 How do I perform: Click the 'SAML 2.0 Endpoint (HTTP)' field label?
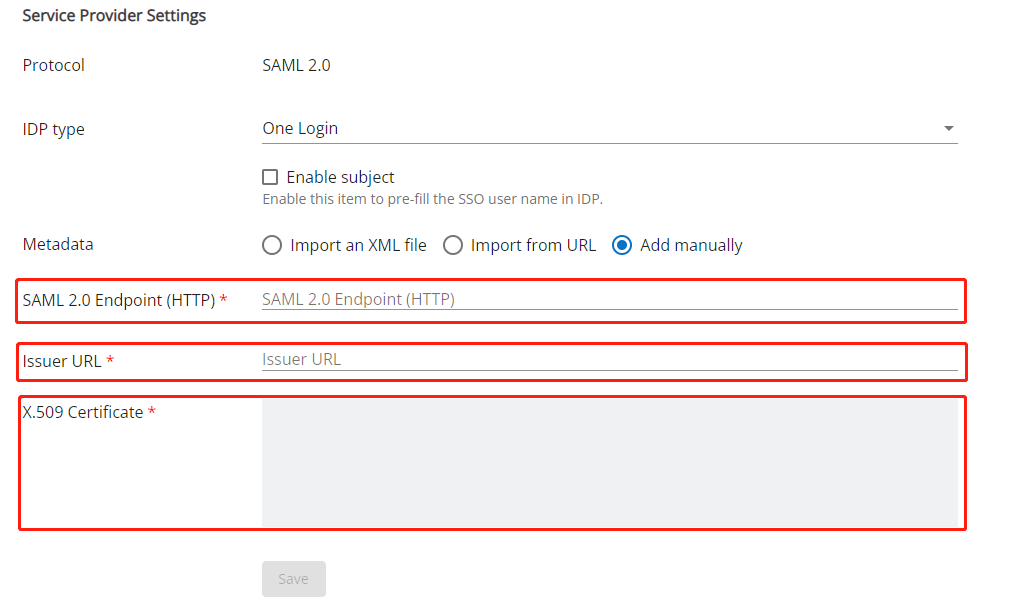[x=118, y=300]
